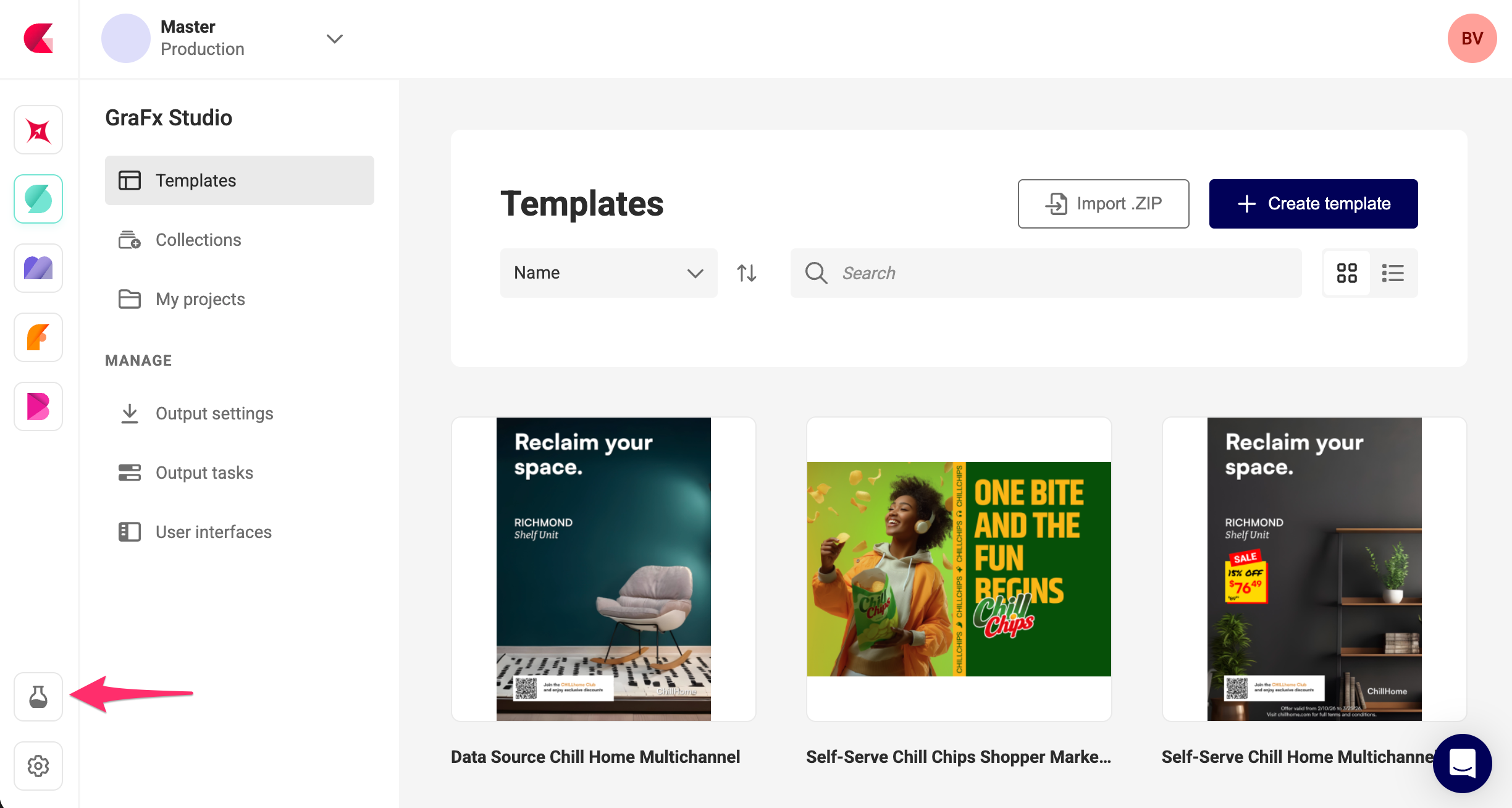
Task: Go to Collections section
Action: point(198,240)
